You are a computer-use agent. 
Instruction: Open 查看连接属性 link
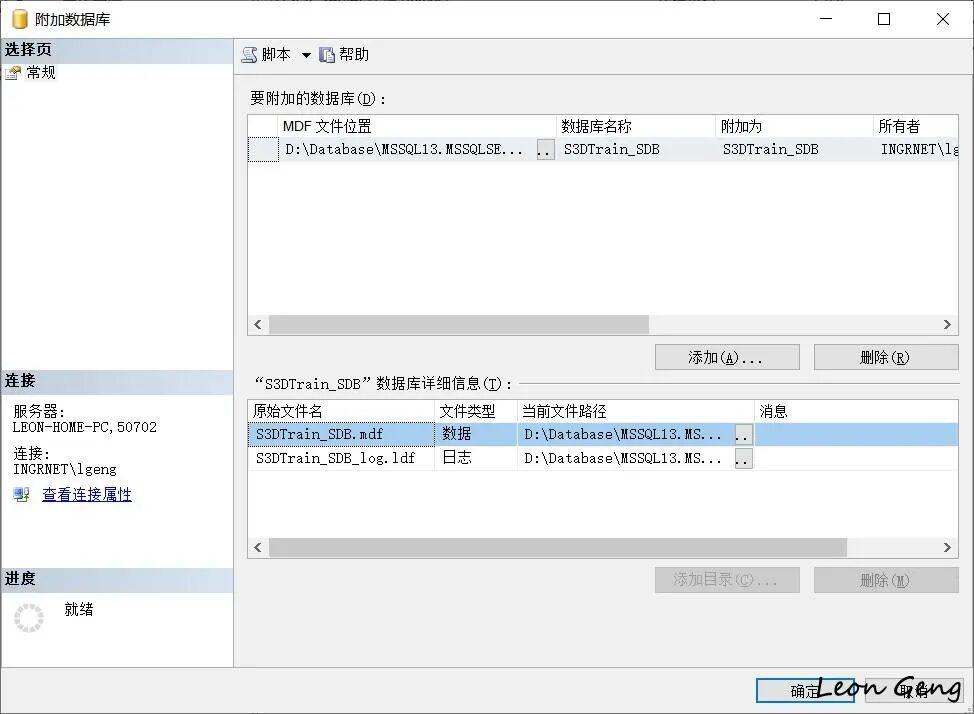[87, 495]
